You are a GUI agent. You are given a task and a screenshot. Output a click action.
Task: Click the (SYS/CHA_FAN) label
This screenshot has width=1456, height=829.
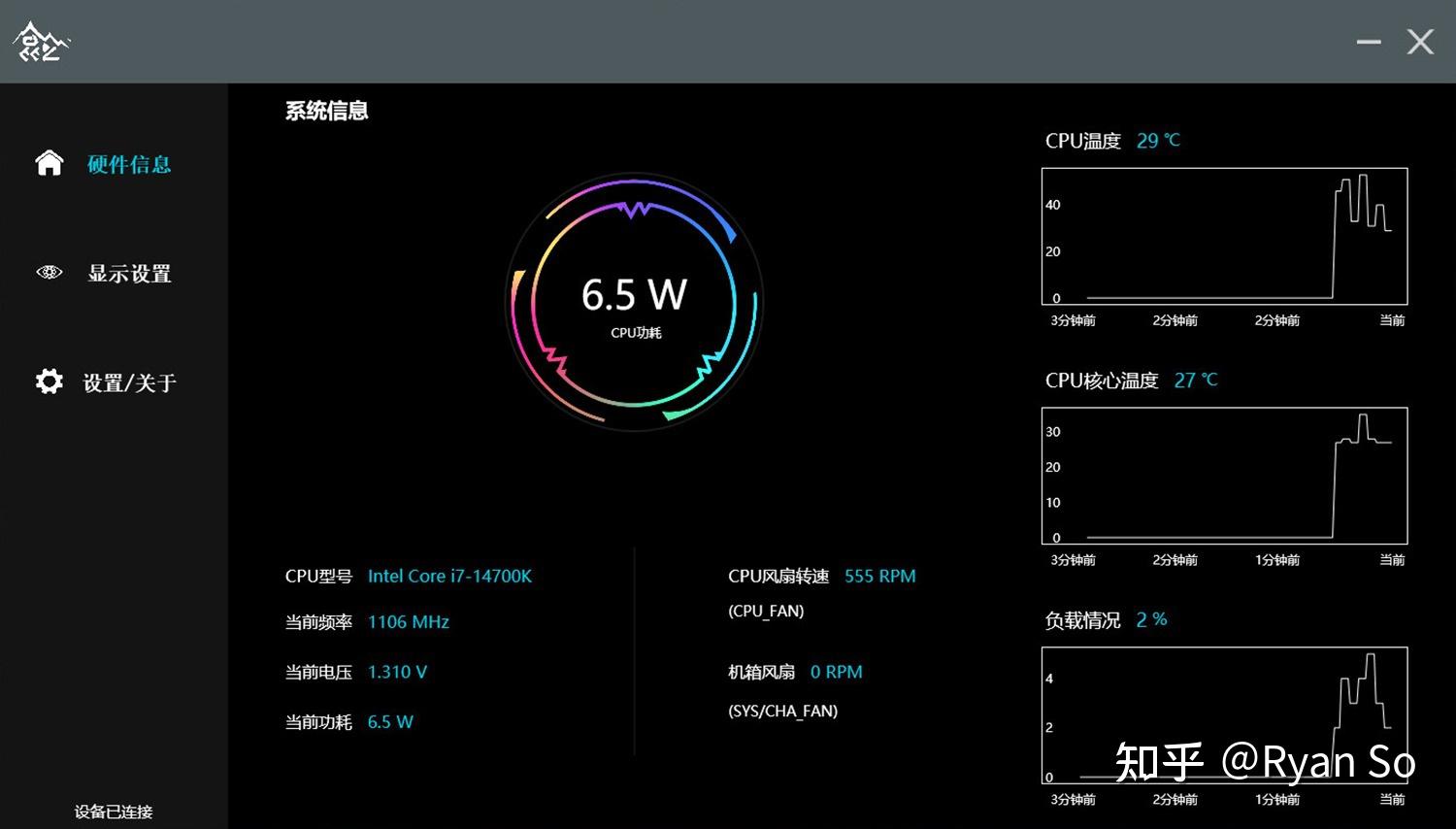(783, 712)
